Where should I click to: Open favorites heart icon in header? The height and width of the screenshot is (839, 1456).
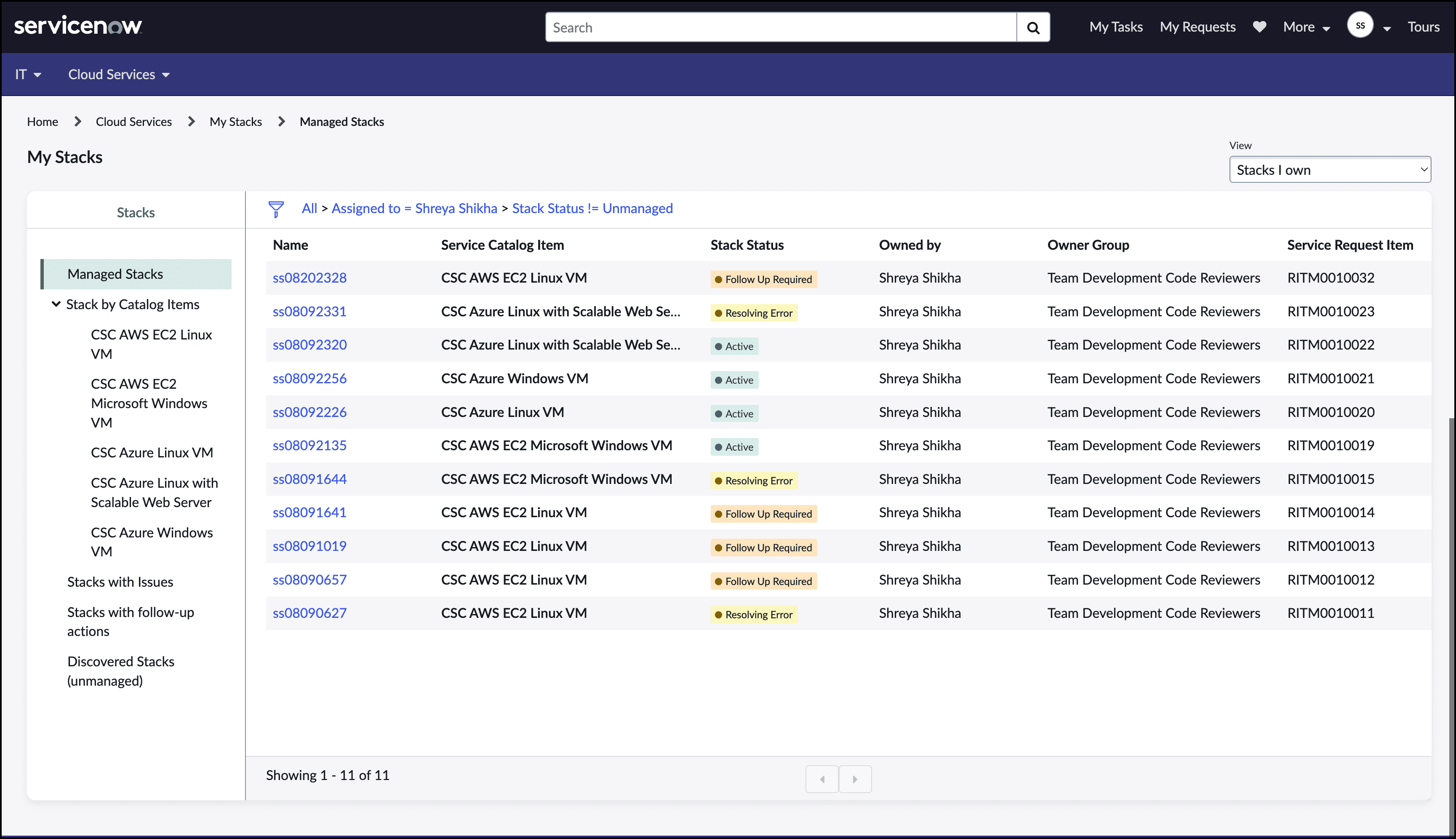(1259, 27)
